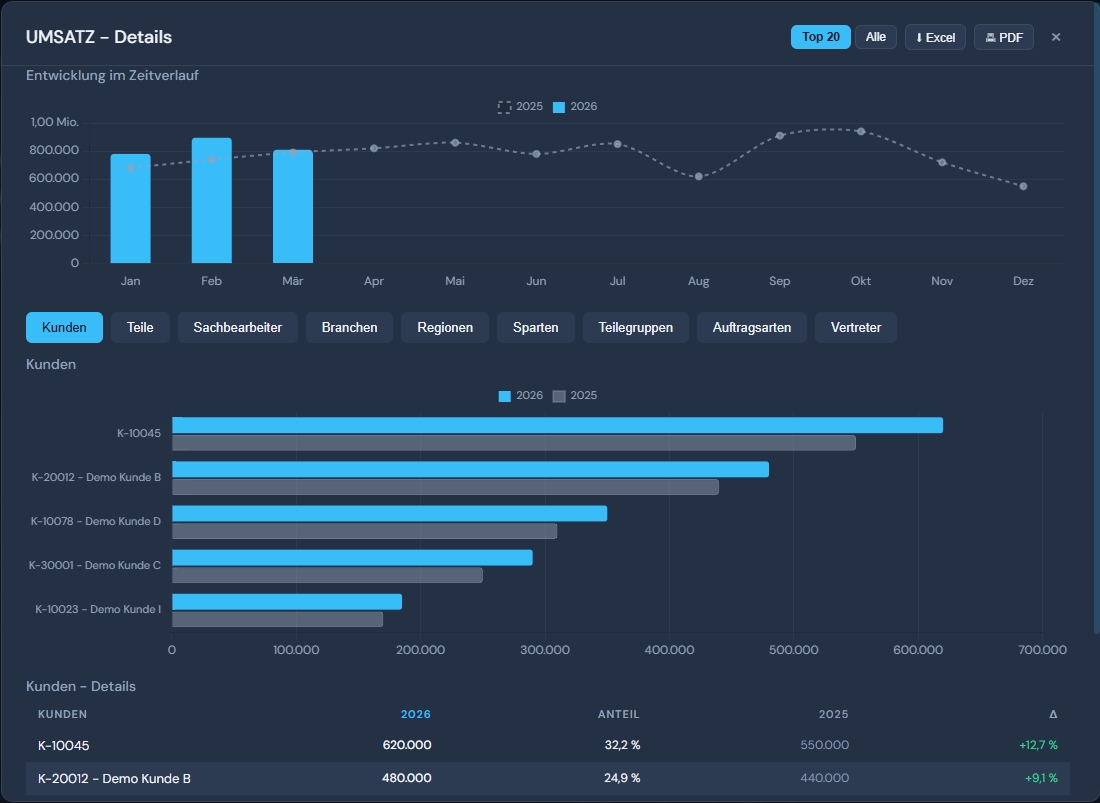Viewport: 1100px width, 803px height.
Task: Click the Vertreter tab
Action: click(855, 327)
